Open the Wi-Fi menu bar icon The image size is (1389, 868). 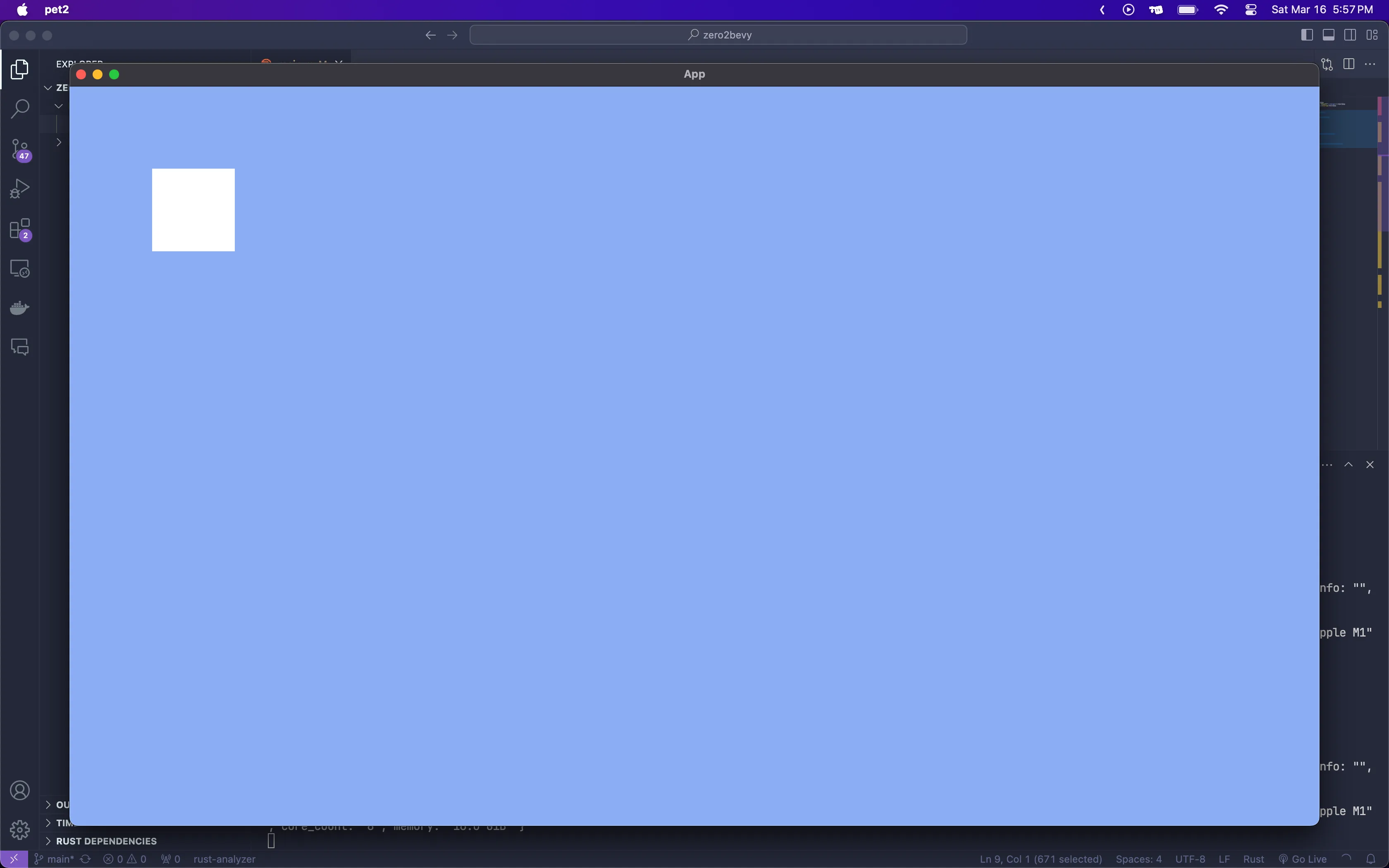click(x=1221, y=10)
